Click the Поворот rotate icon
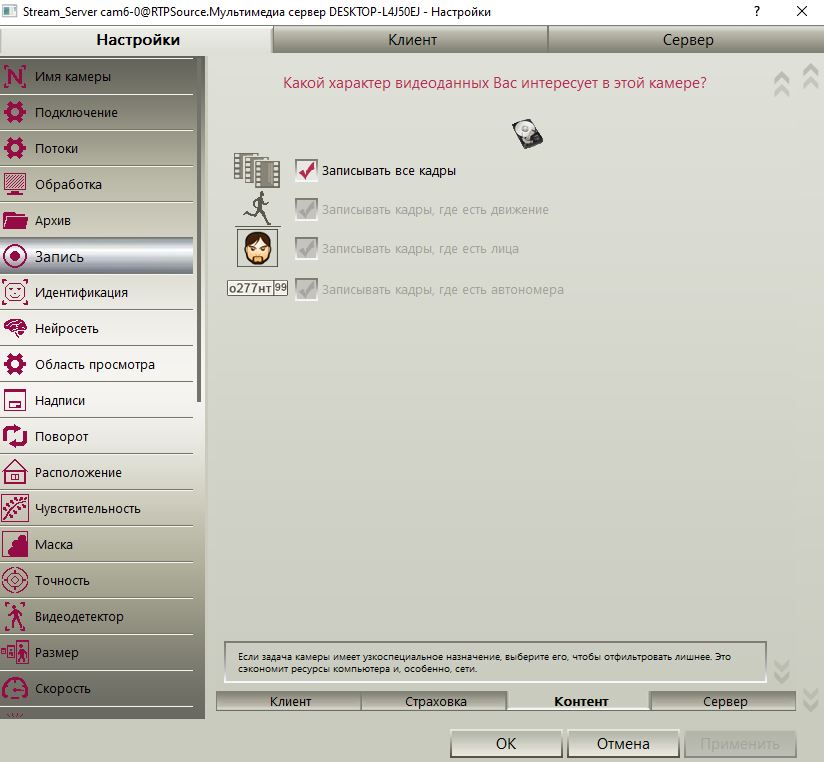Image resolution: width=824 pixels, height=762 pixels. 15,436
